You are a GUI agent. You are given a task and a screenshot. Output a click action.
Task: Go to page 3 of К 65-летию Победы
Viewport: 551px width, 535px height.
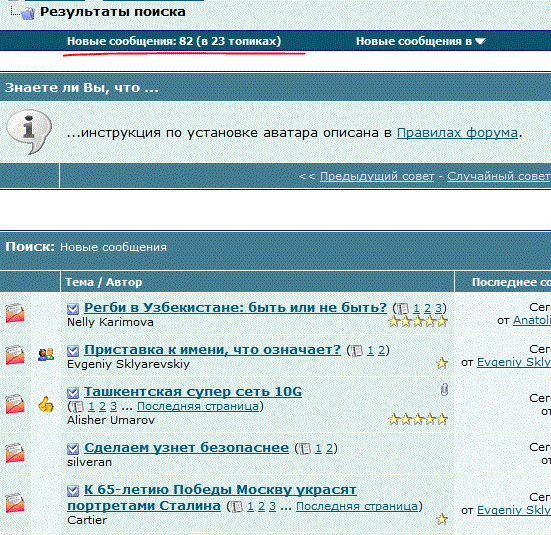tap(272, 507)
